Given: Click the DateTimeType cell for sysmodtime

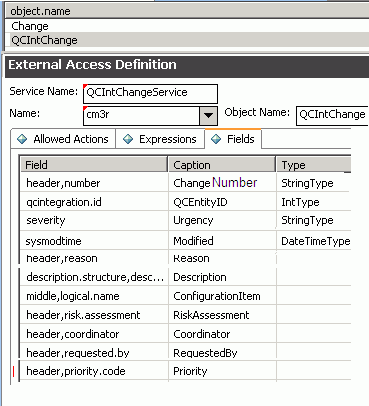Looking at the screenshot, I should pos(314,241).
